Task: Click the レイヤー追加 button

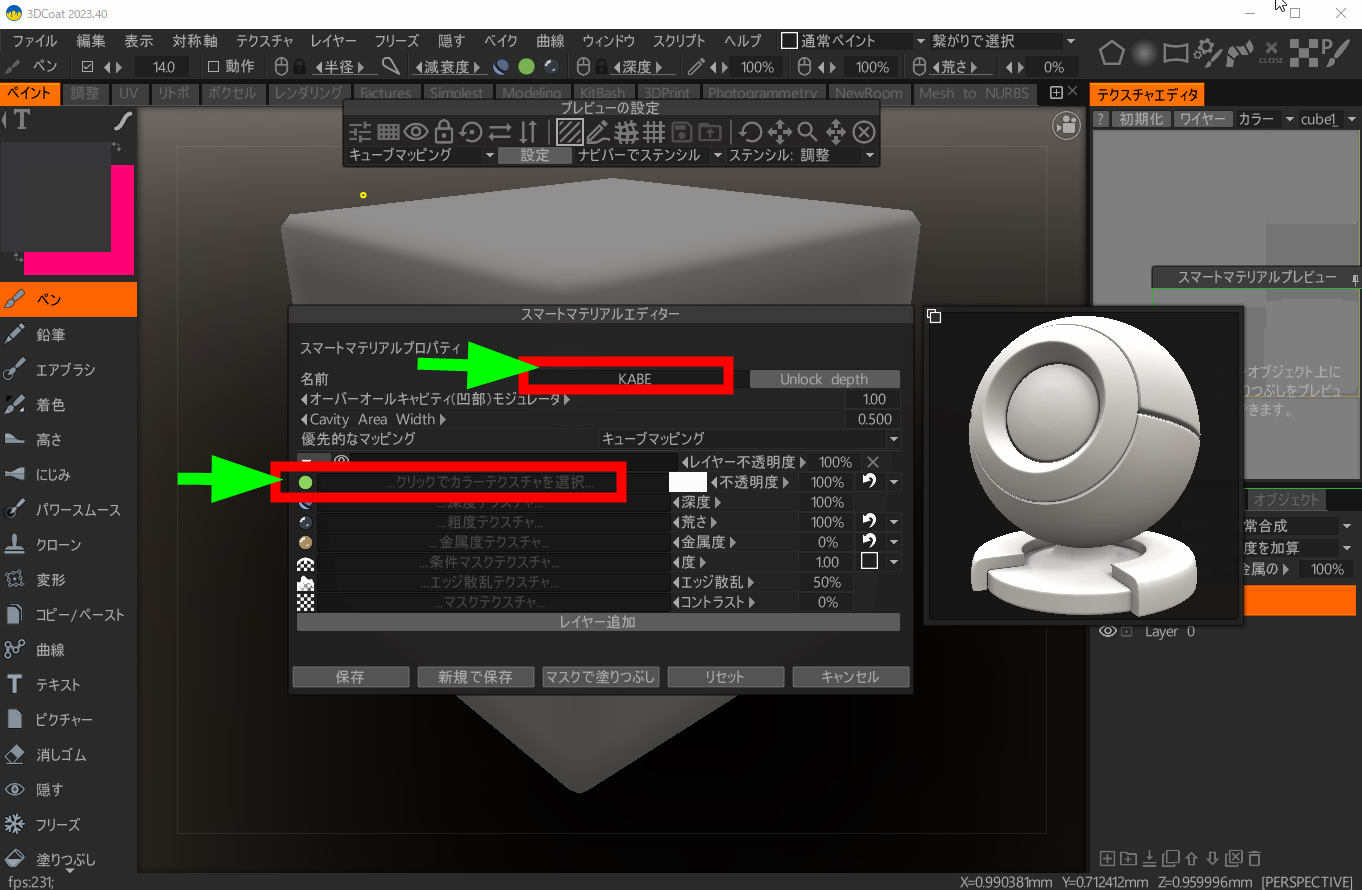Action: pos(598,622)
